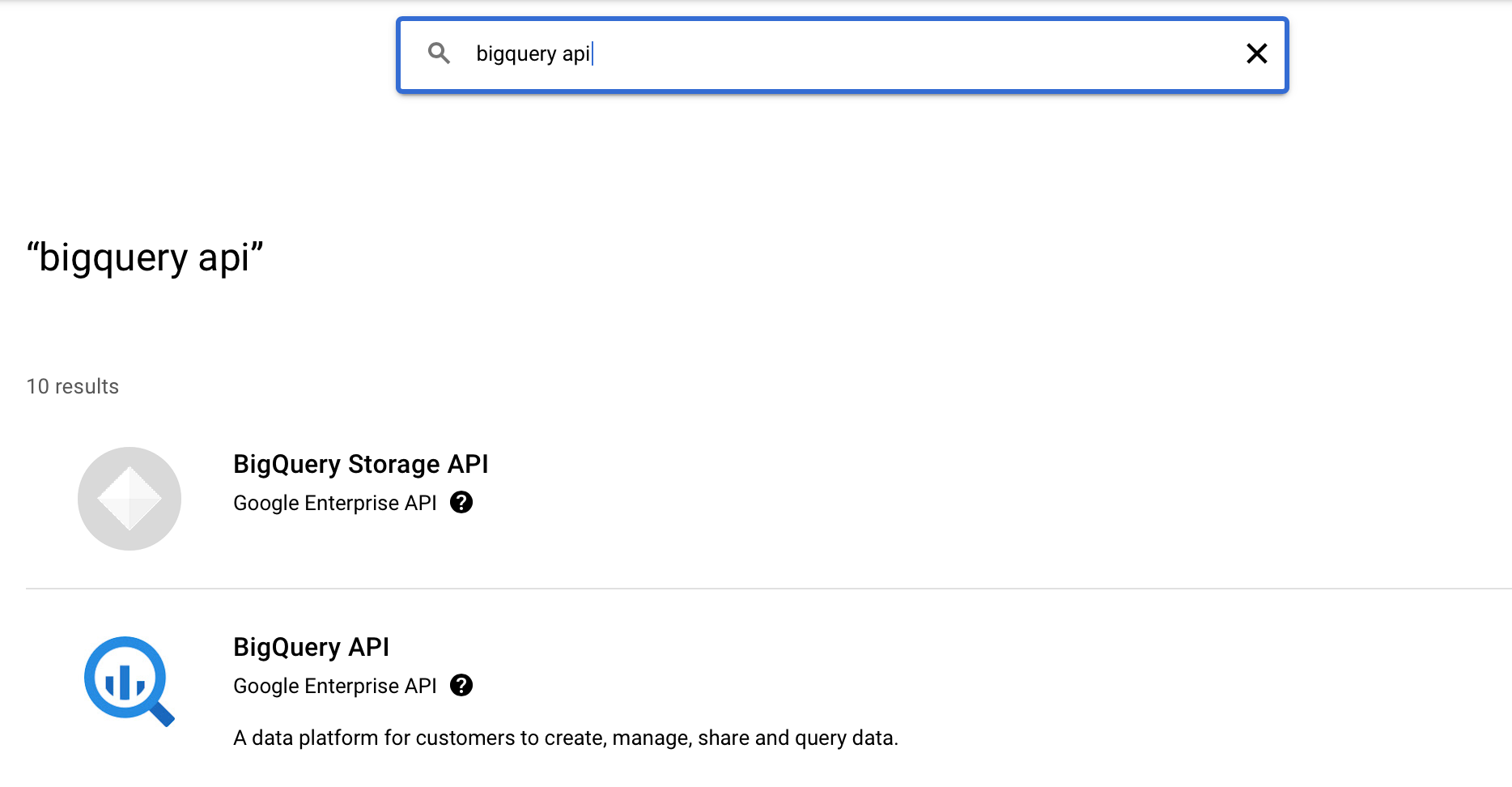
Task: Click the clear (X) icon in the search bar
Action: pyautogui.click(x=1256, y=53)
